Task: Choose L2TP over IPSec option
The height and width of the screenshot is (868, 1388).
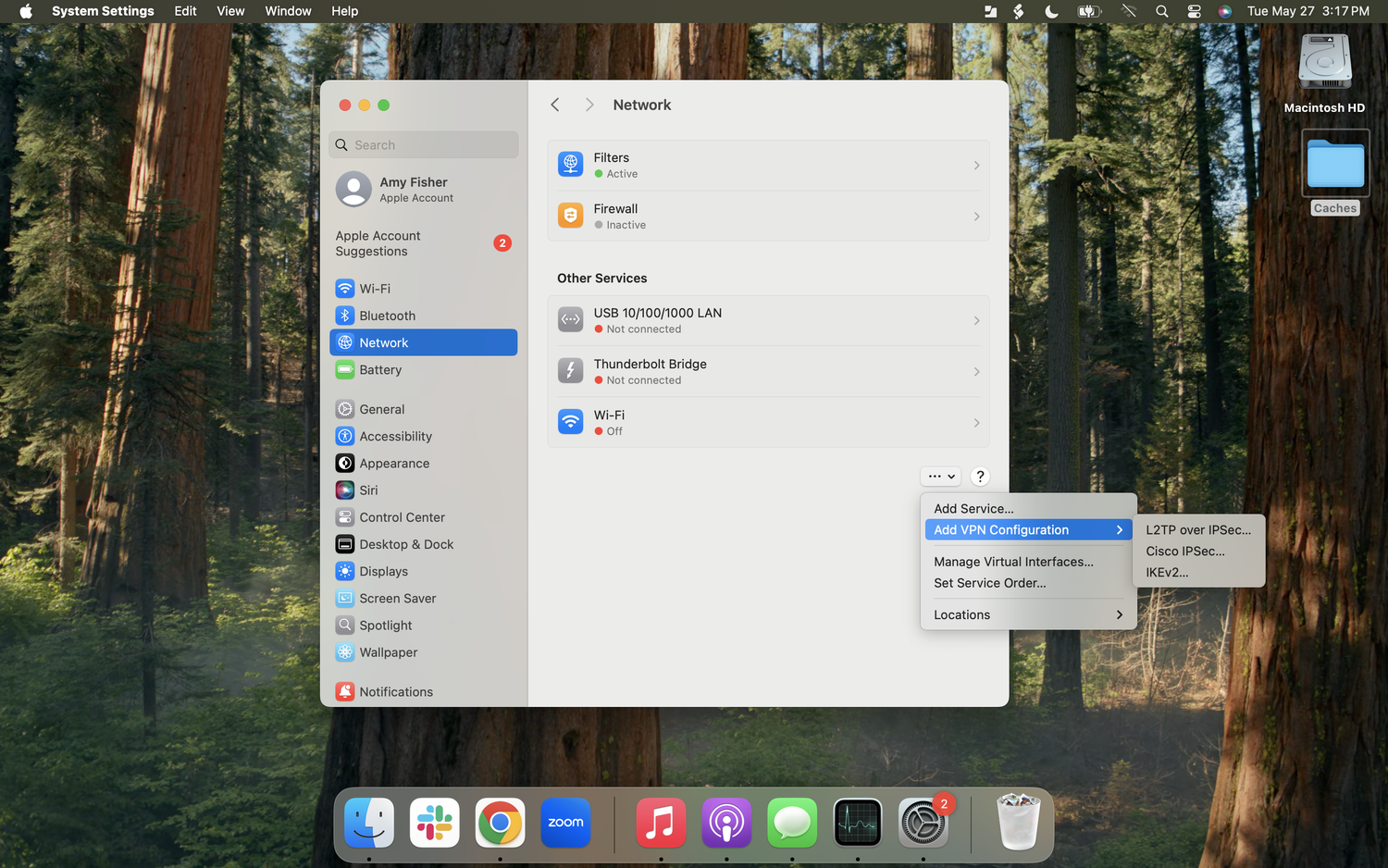Action: (x=1197, y=530)
